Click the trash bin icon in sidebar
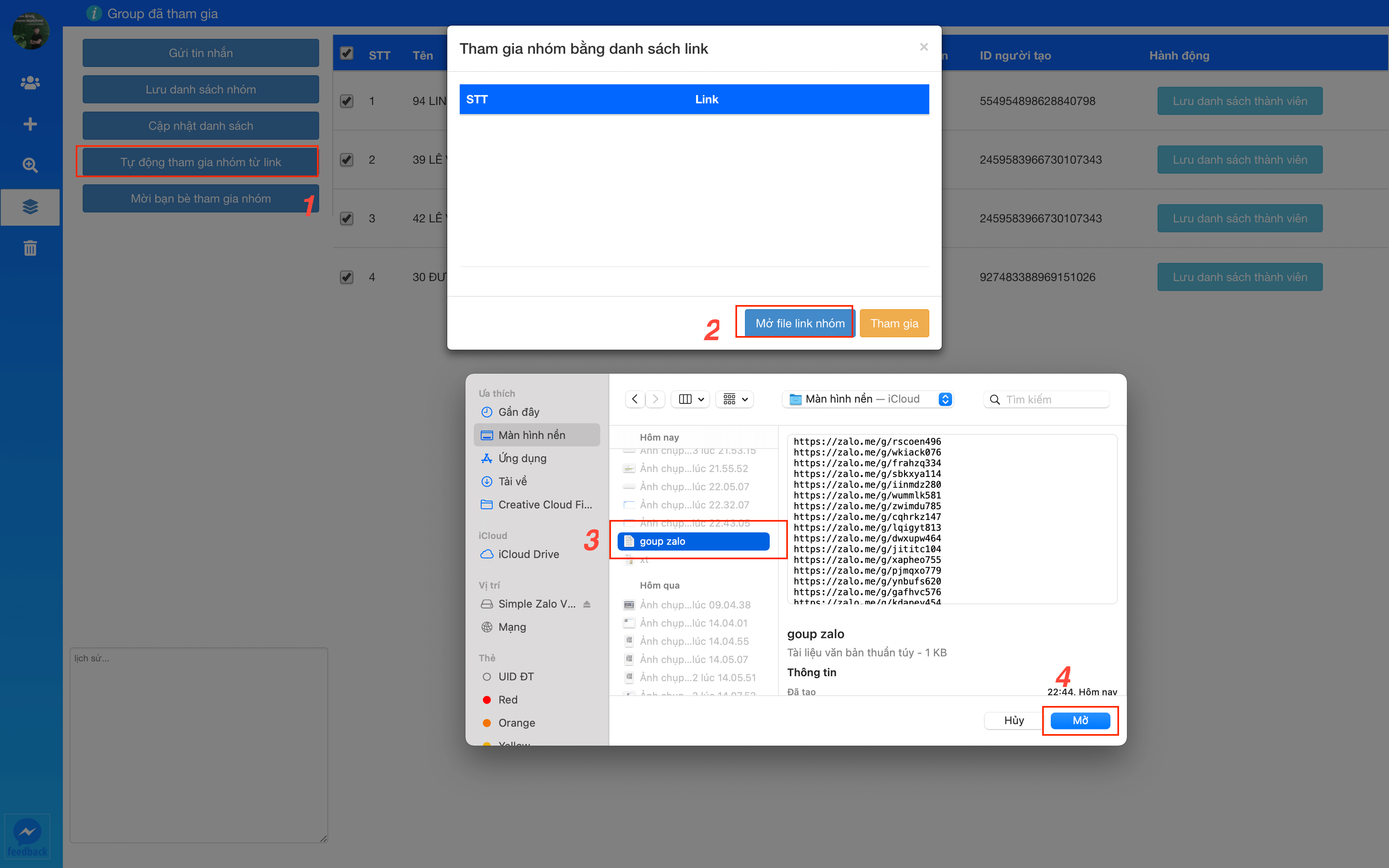Viewport: 1389px width, 868px height. (x=30, y=248)
